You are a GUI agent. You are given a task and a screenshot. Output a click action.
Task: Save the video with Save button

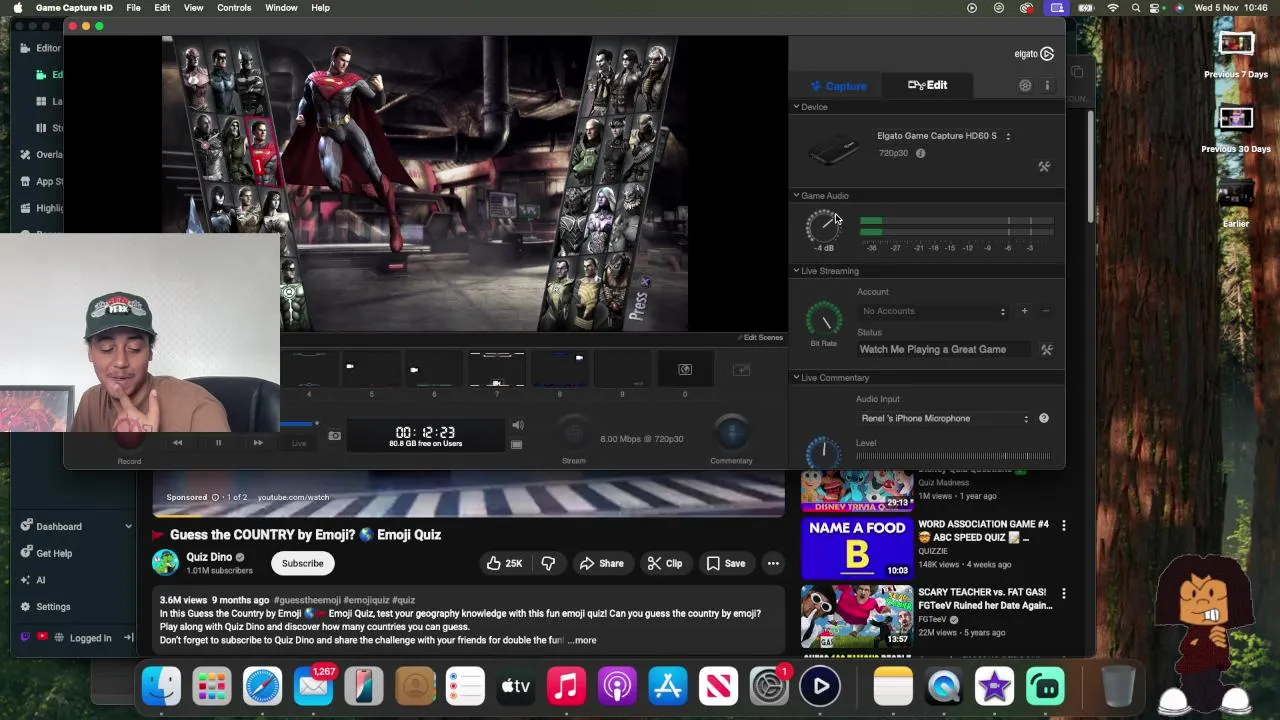pyautogui.click(x=726, y=563)
